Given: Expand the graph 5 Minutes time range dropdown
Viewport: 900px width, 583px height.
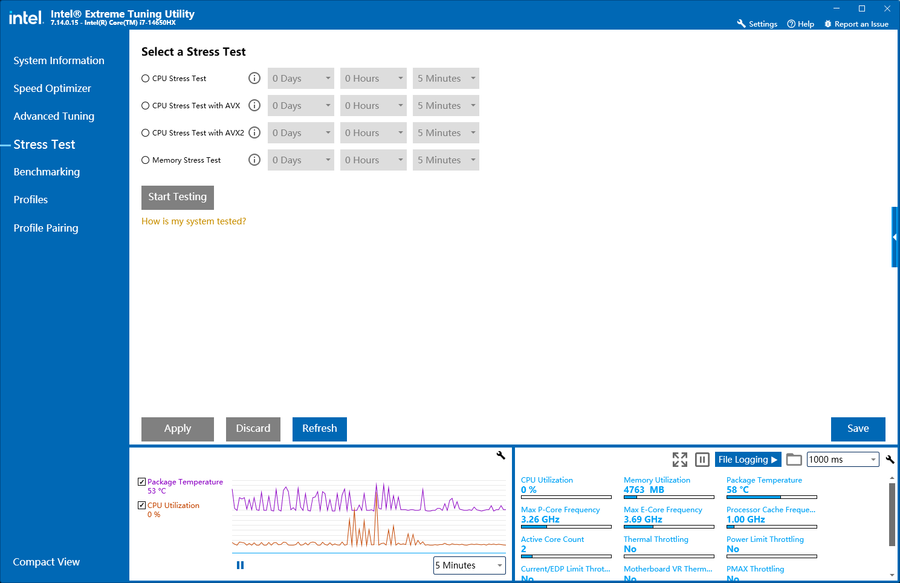Looking at the screenshot, I should (469, 565).
